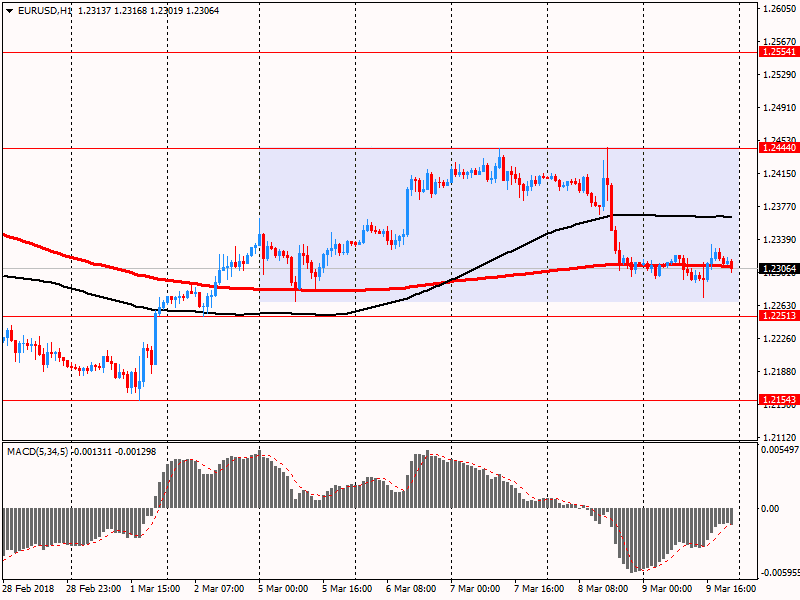Select the 1.21543 red price level label
800x600 pixels.
click(779, 400)
